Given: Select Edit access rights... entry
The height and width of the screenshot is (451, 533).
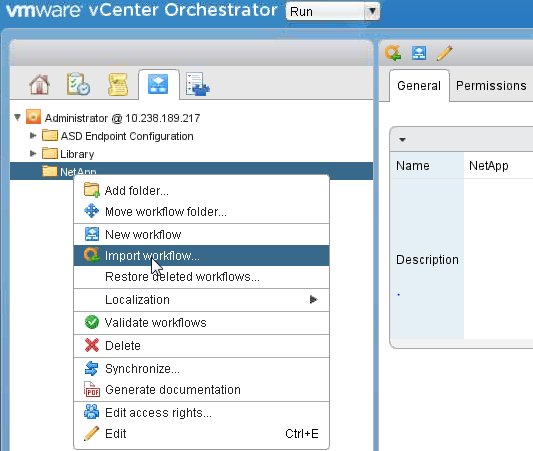Looking at the screenshot, I should tap(202, 413).
